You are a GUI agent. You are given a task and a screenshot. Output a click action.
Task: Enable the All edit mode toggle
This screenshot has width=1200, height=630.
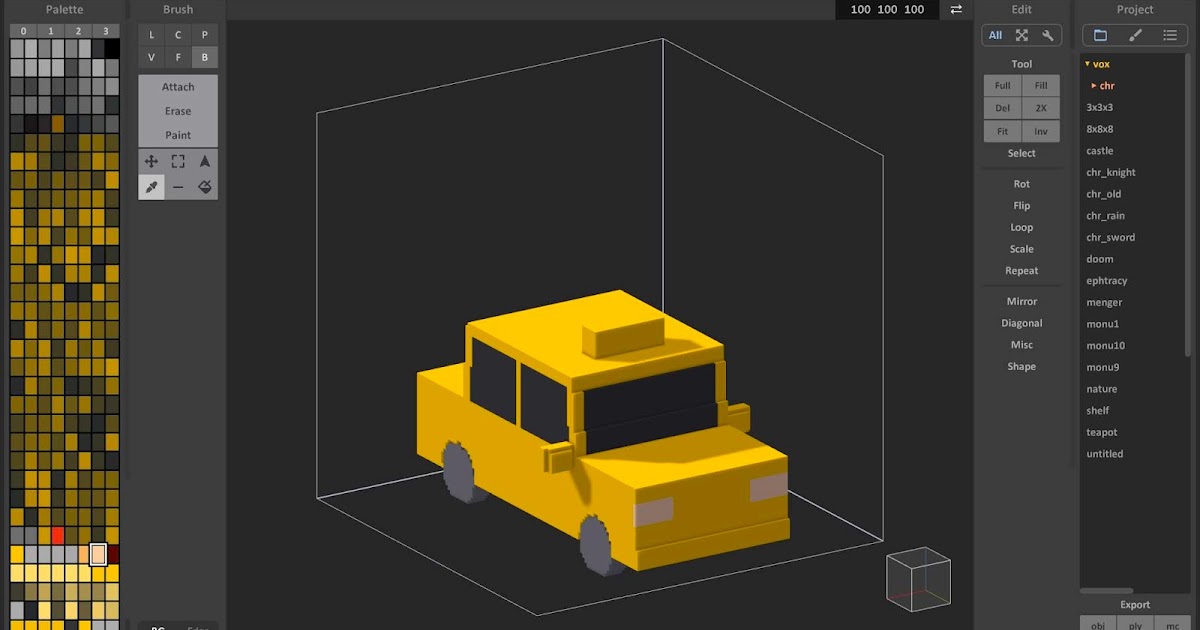(995, 34)
